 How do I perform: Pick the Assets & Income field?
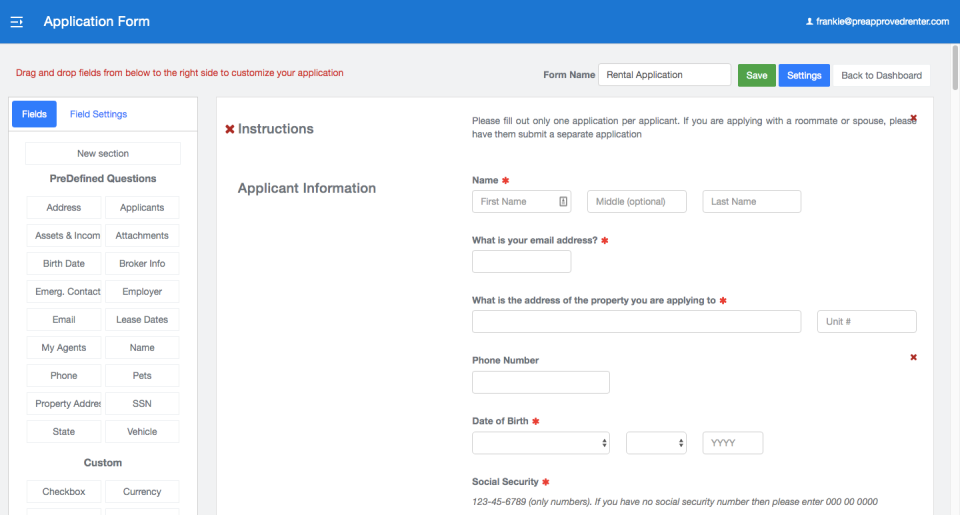click(64, 236)
